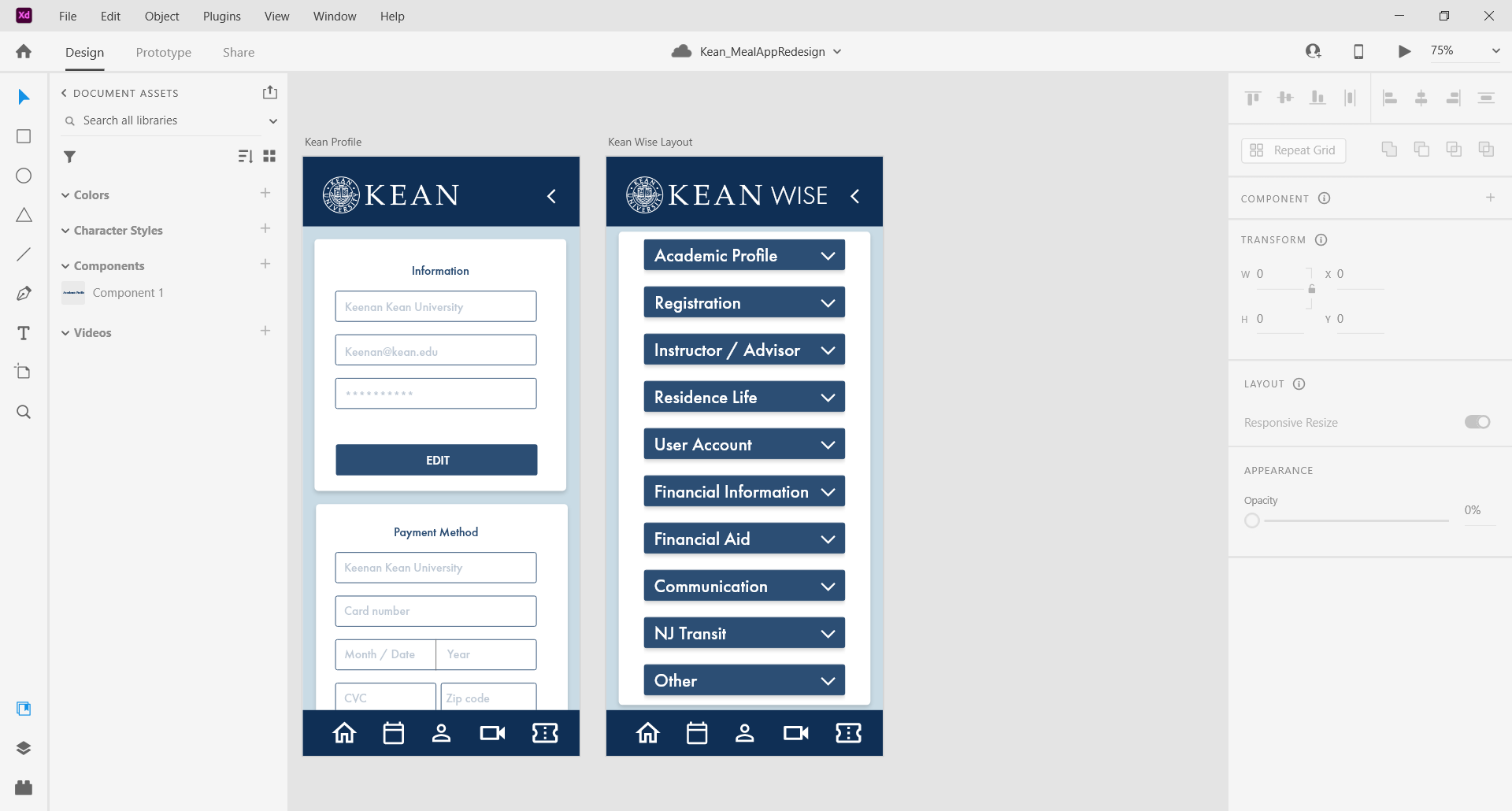Go back to DOCUMENT ASSETS parent

tap(64, 93)
